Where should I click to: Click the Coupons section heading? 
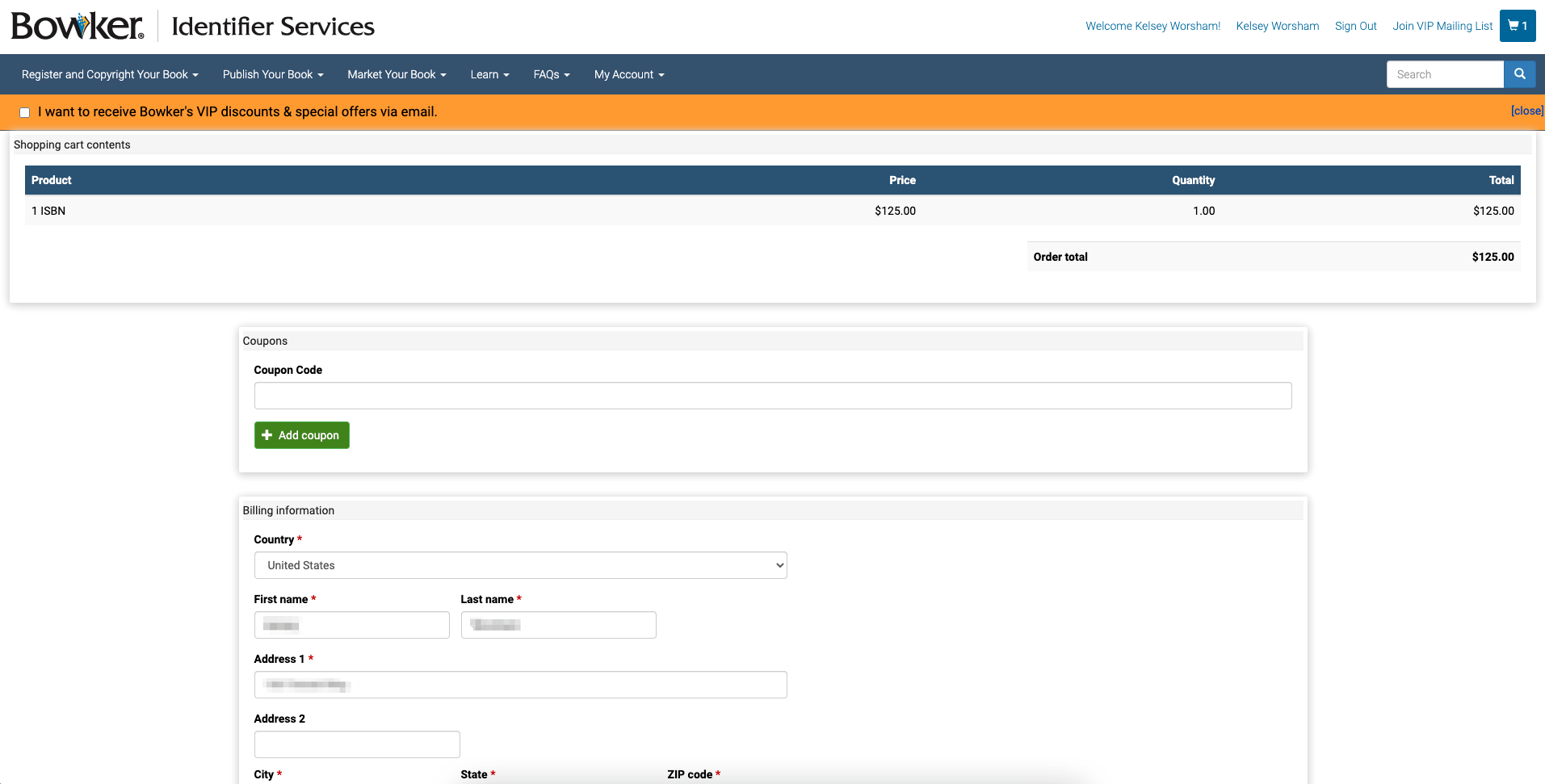(265, 341)
